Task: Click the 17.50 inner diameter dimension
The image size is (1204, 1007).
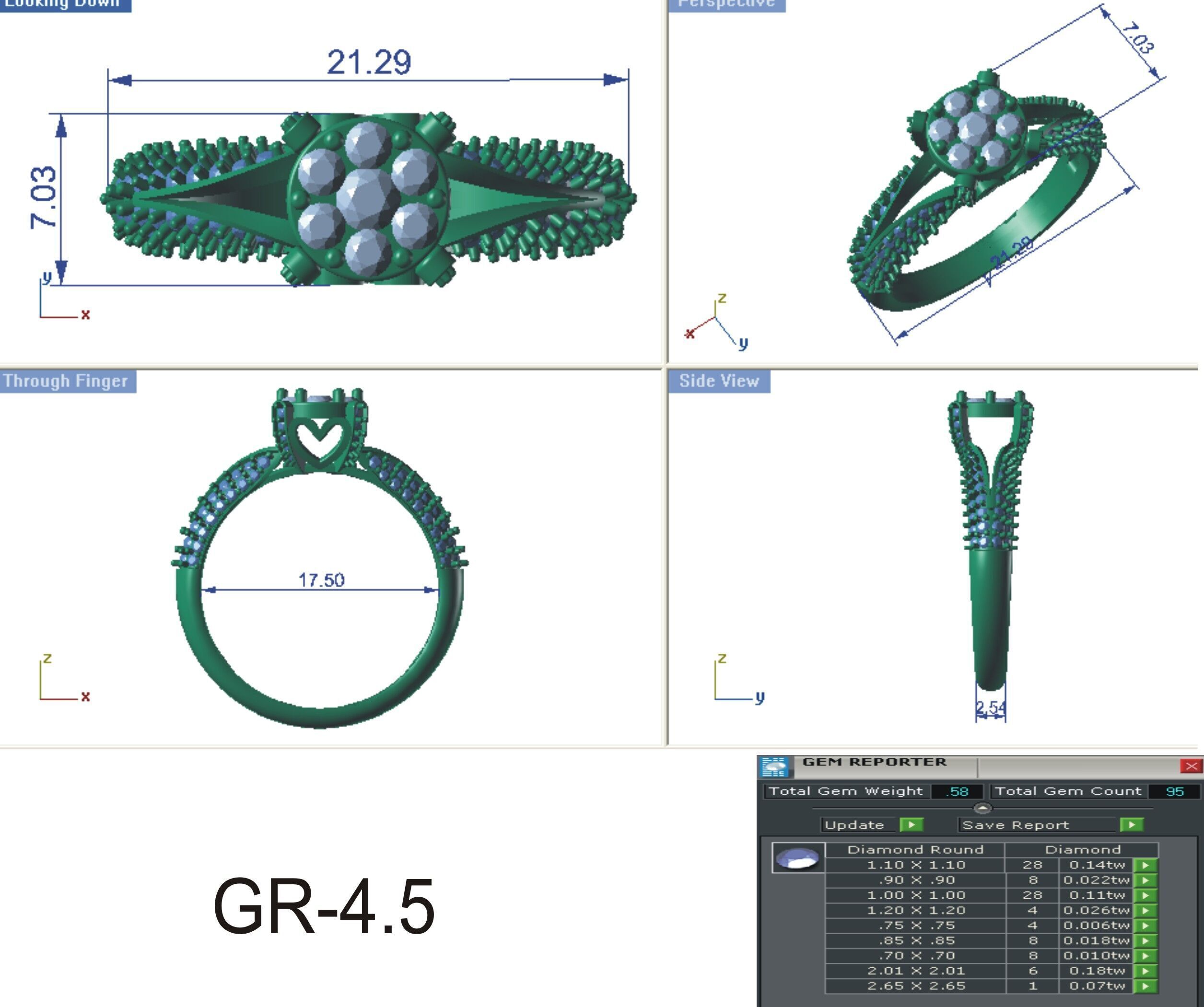Action: coord(321,580)
